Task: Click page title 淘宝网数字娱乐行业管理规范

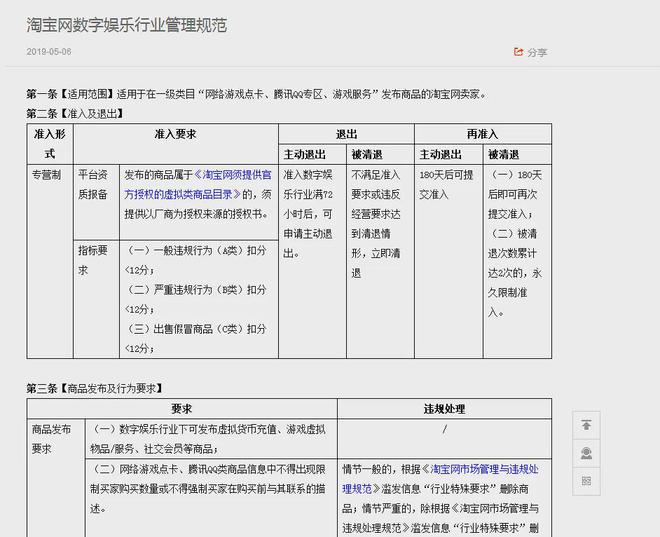Action: (x=127, y=25)
